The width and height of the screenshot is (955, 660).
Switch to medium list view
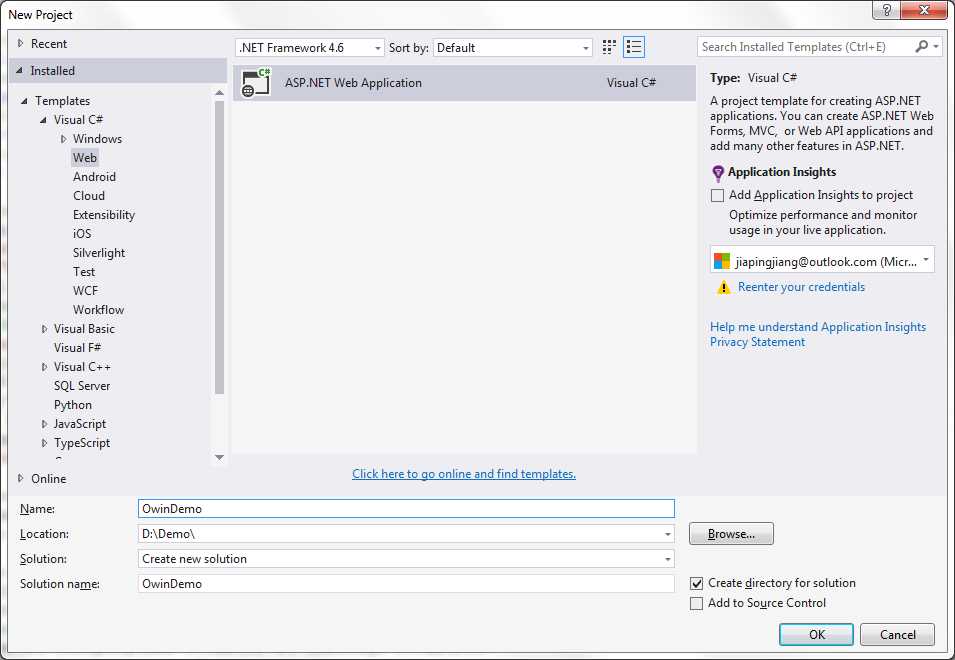(634, 47)
